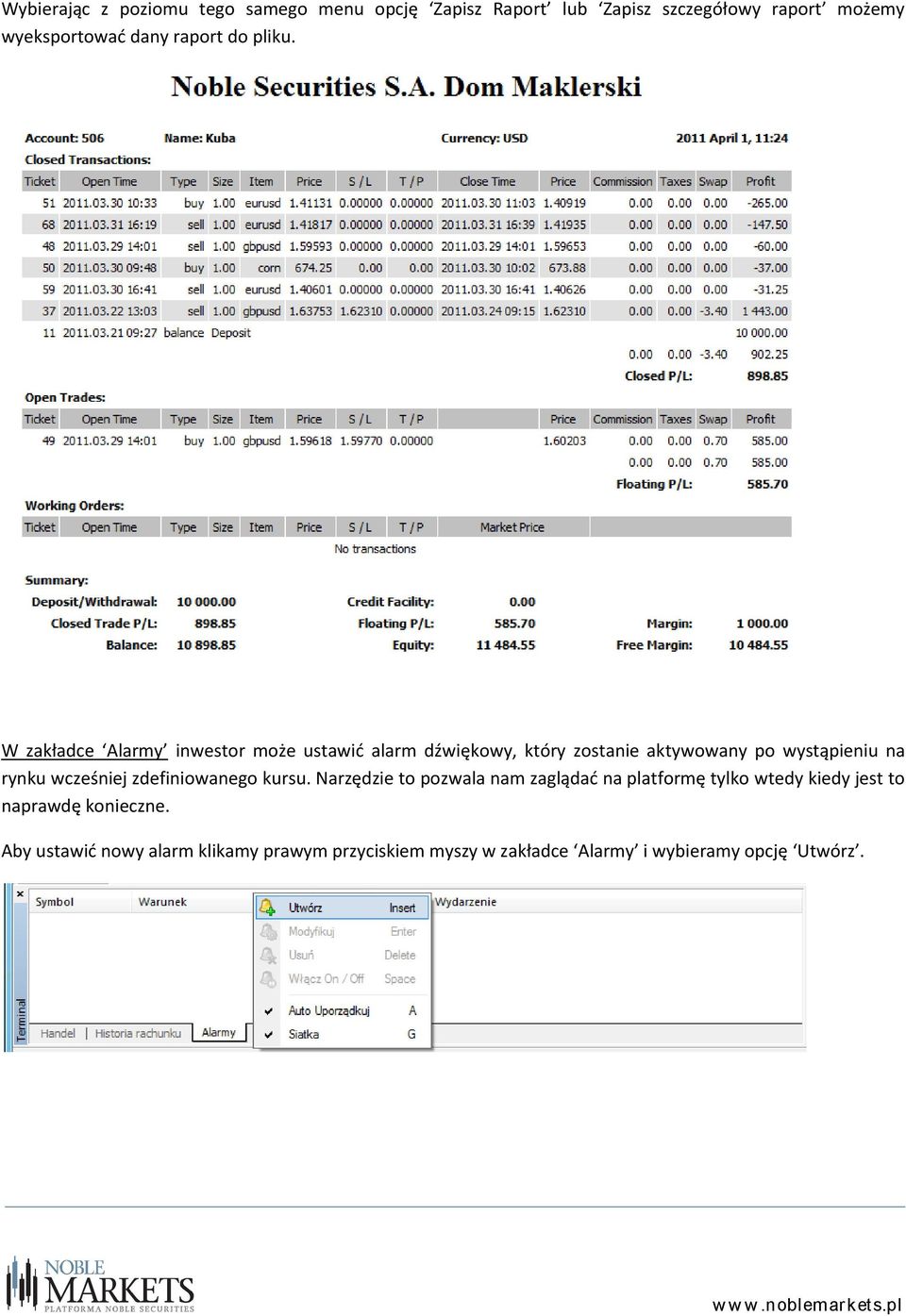Screen dimensions: 906x1316
Task: Click the 'Account: 506' text
Action: (64, 138)
